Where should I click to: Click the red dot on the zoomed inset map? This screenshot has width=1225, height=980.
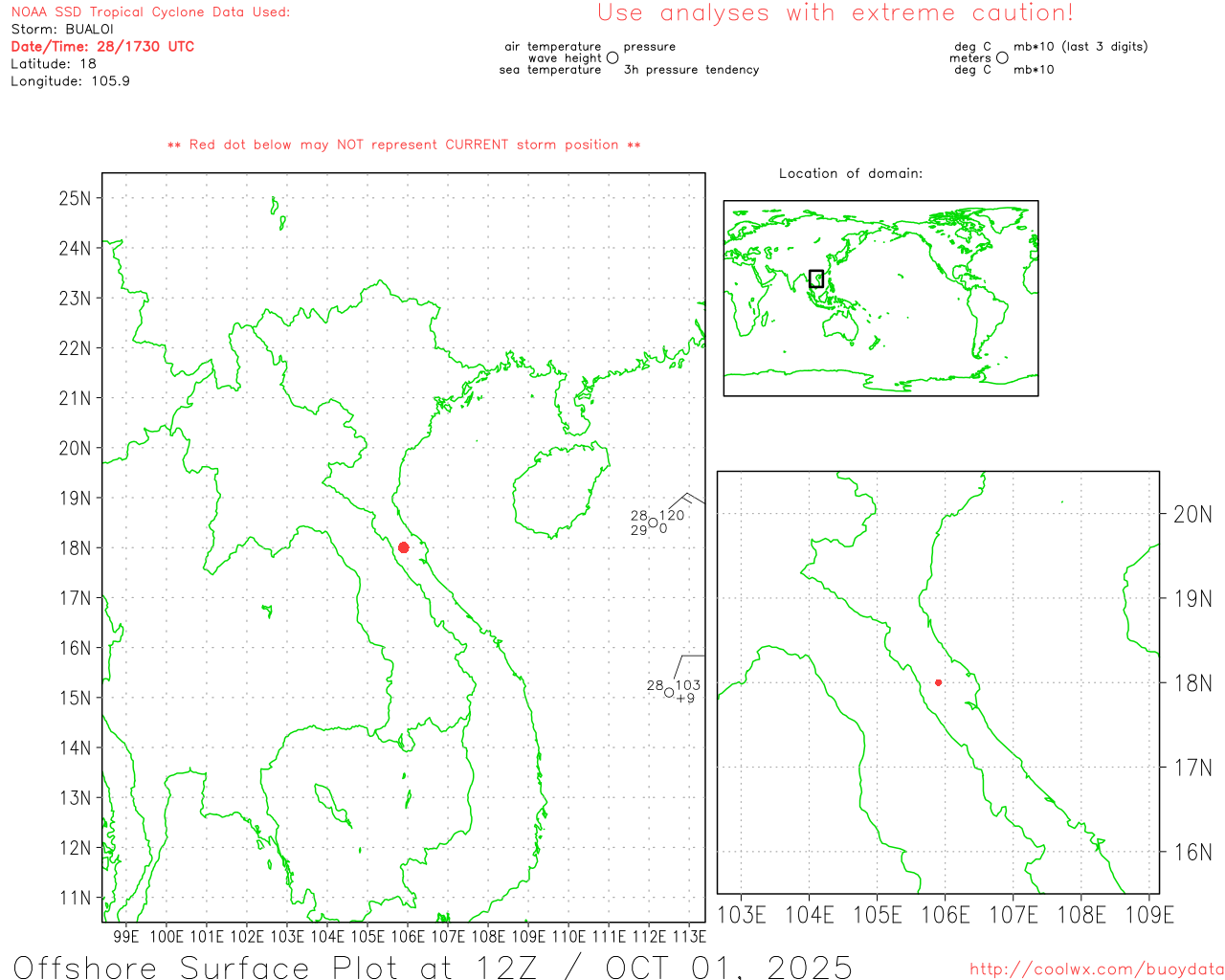(x=938, y=682)
